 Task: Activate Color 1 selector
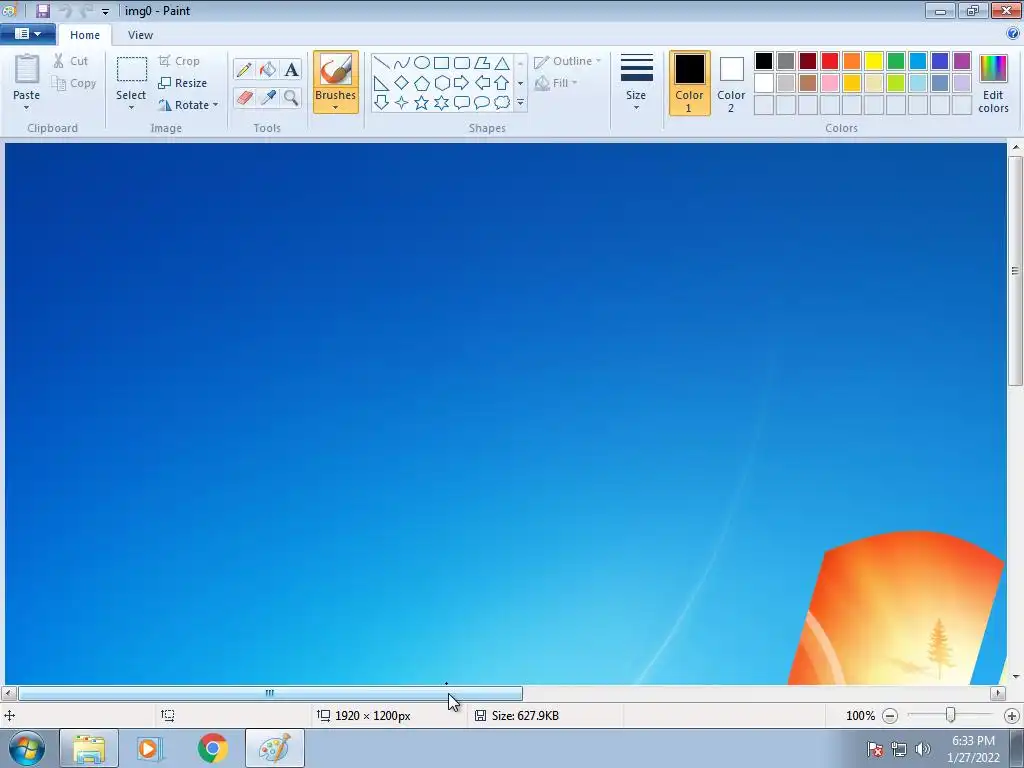689,83
